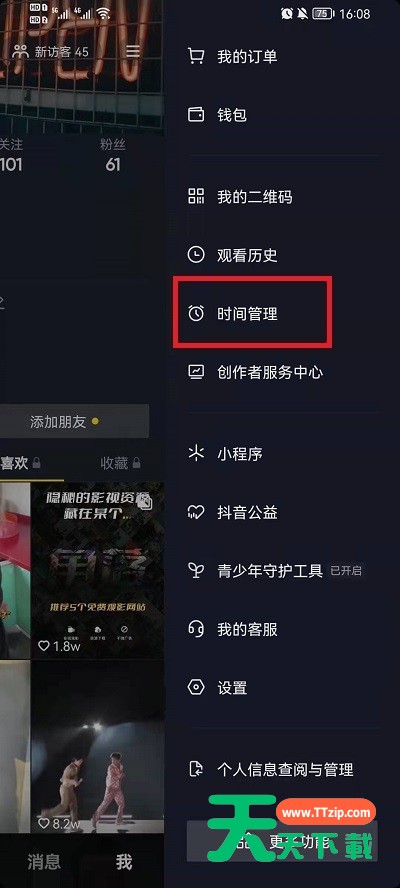Screen dimensions: 400x888
Task: Expand 更多功能 at the drawer bottom
Action: pos(282,841)
